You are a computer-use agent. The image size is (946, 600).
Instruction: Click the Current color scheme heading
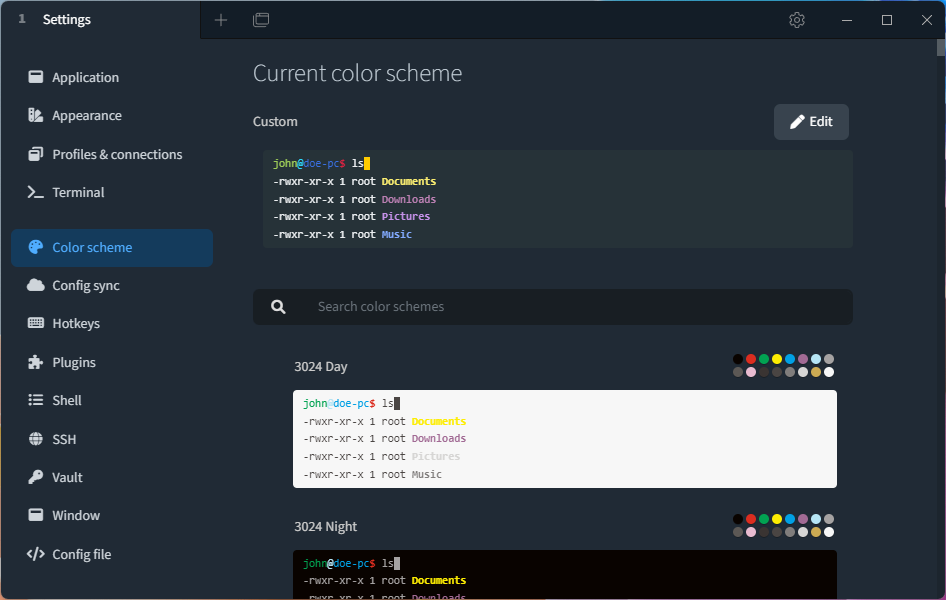tap(357, 73)
